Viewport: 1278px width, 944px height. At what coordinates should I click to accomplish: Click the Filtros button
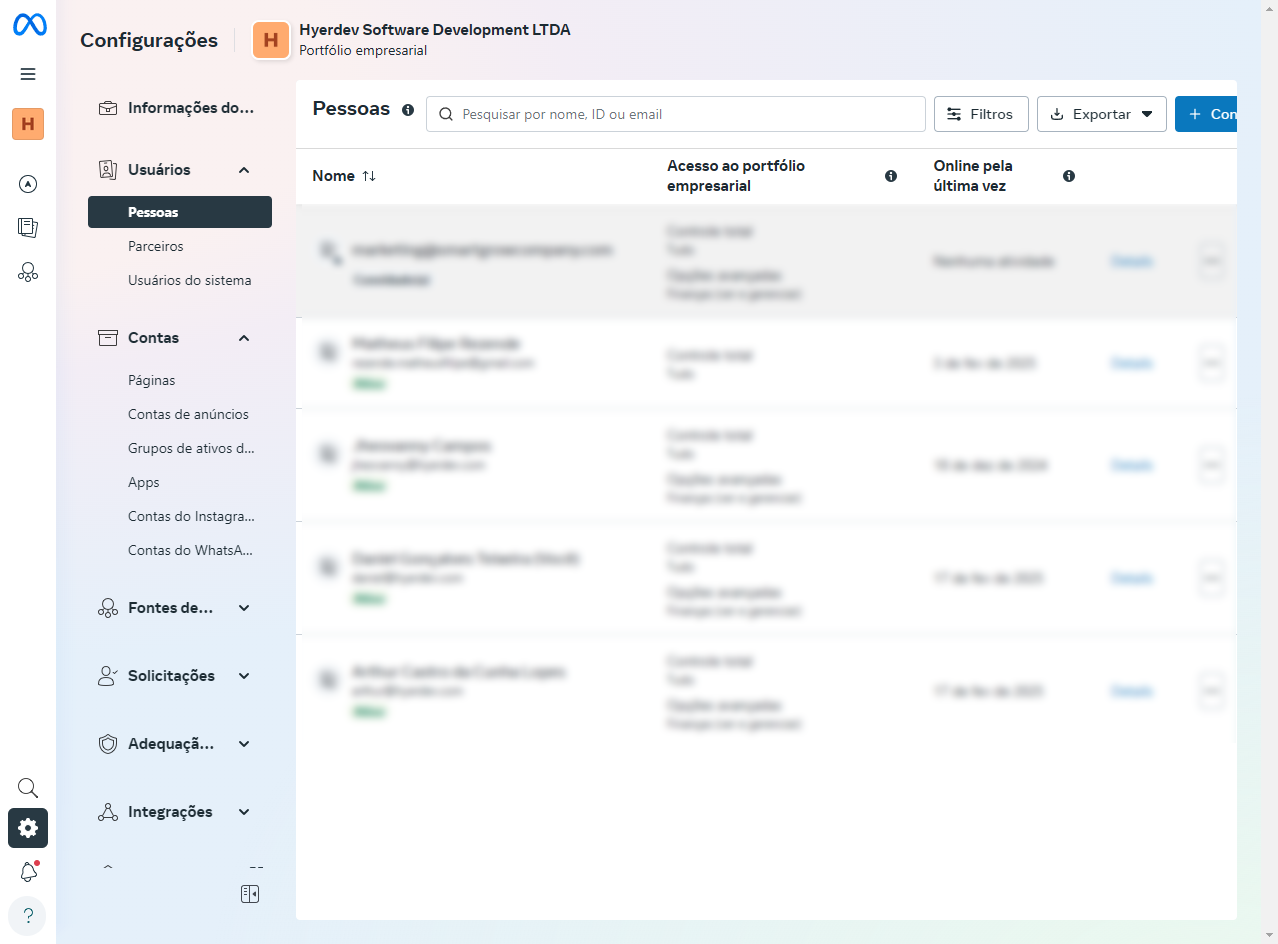(x=980, y=114)
